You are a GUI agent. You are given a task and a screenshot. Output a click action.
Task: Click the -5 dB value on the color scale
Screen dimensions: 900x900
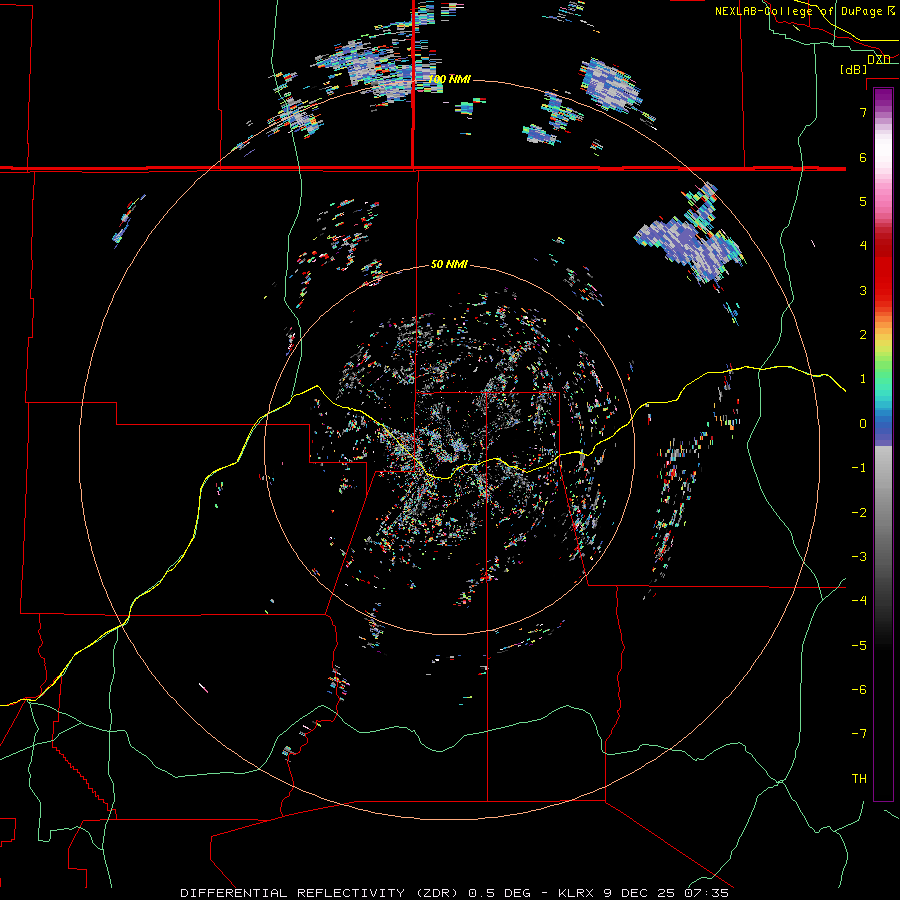859,645
